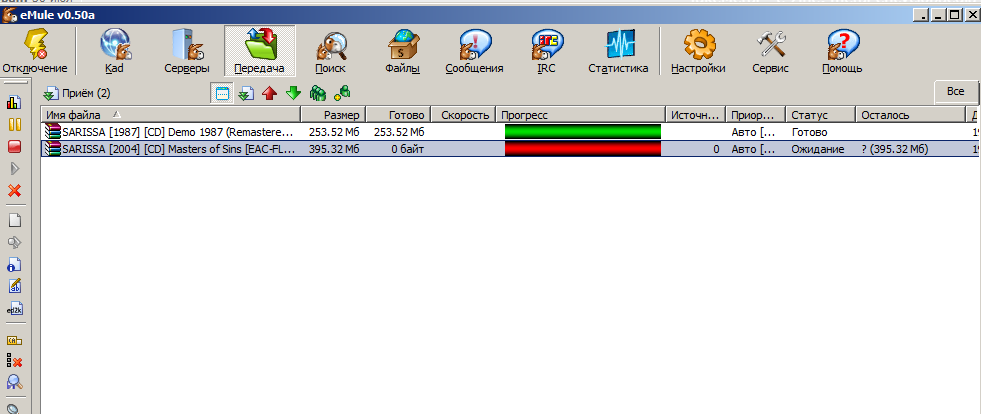This screenshot has height=414, width=981.
Task: Clear completed downloads icon
Action: click(14, 361)
